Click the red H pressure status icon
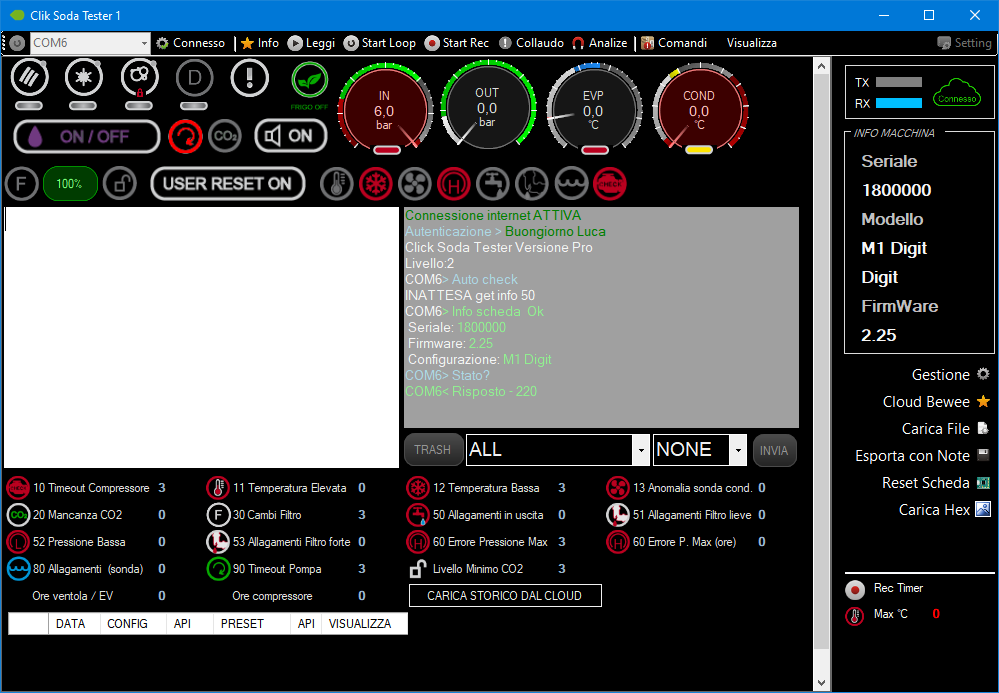This screenshot has height=693, width=999. point(454,184)
